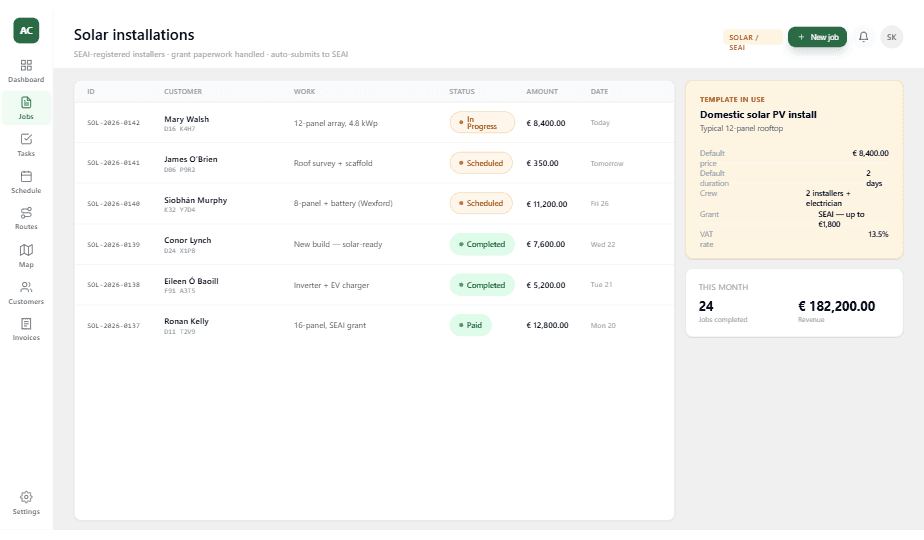Viewport: 924px width, 540px height.
Task: Click the AC app logo
Action: pyautogui.click(x=26, y=31)
